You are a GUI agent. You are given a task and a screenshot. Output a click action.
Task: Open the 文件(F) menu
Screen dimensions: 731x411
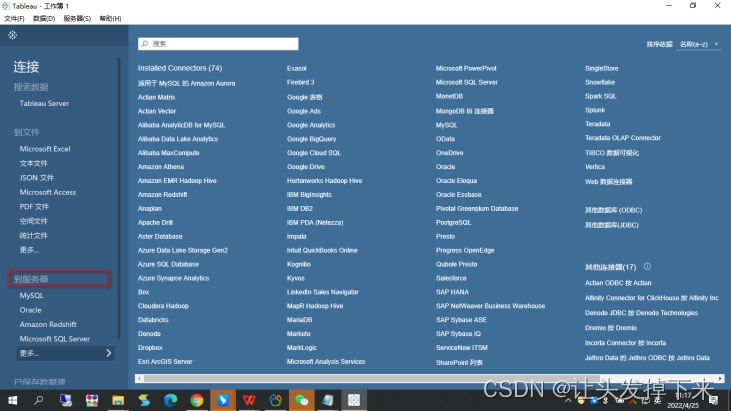pyautogui.click(x=14, y=19)
